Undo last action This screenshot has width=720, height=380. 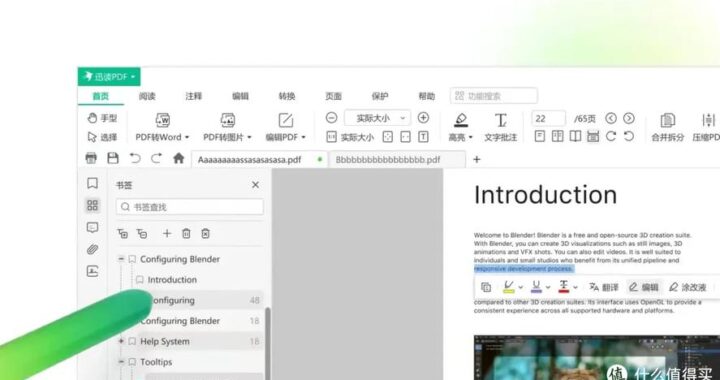(135, 158)
